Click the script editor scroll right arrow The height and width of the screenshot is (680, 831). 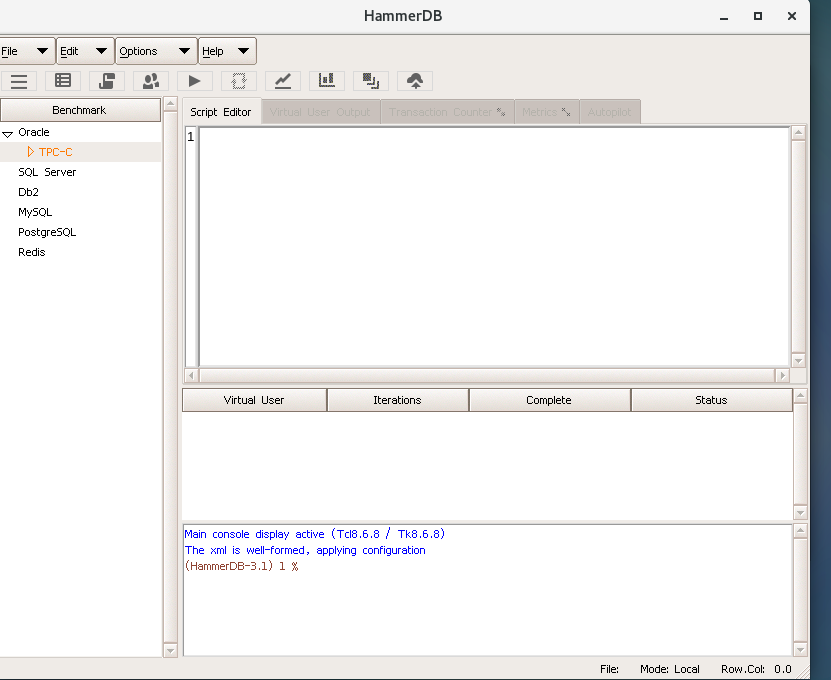pos(782,376)
